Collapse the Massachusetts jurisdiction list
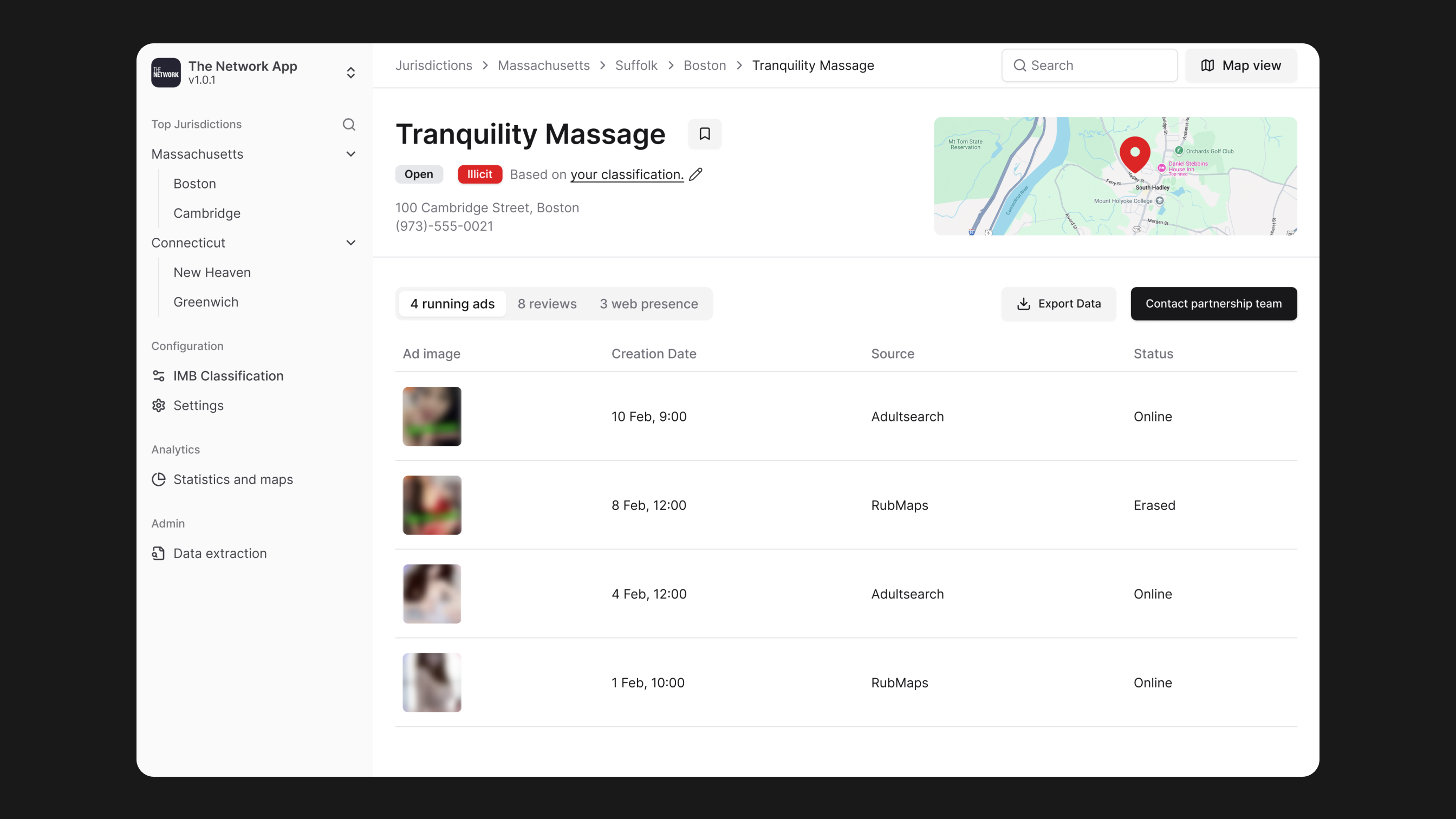This screenshot has width=1456, height=819. pos(350,154)
